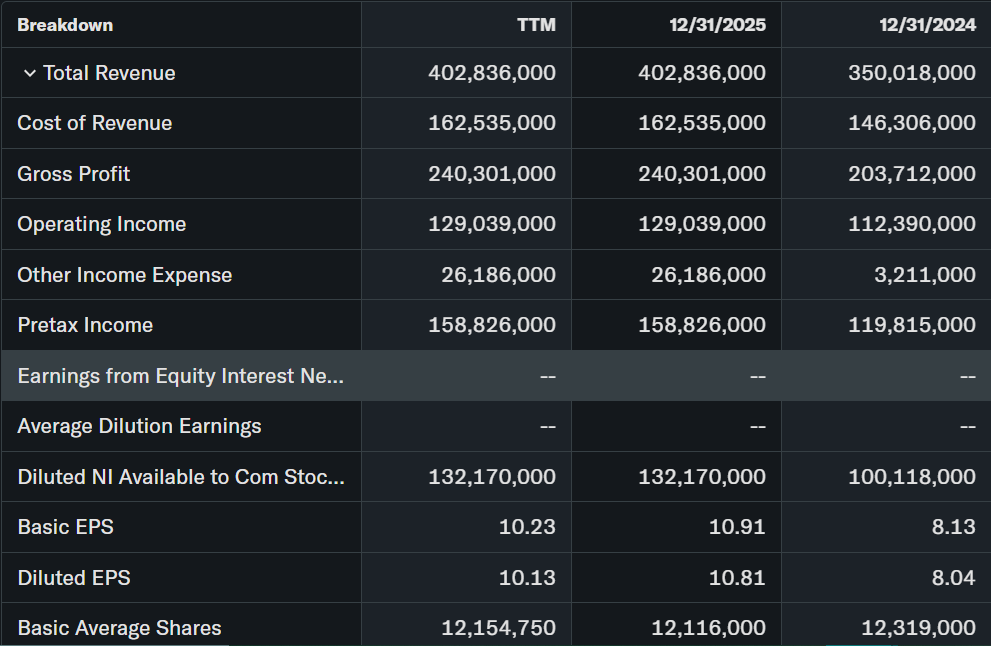The width and height of the screenshot is (991, 646).
Task: Click the Diluted EPS row label
Action: (74, 578)
